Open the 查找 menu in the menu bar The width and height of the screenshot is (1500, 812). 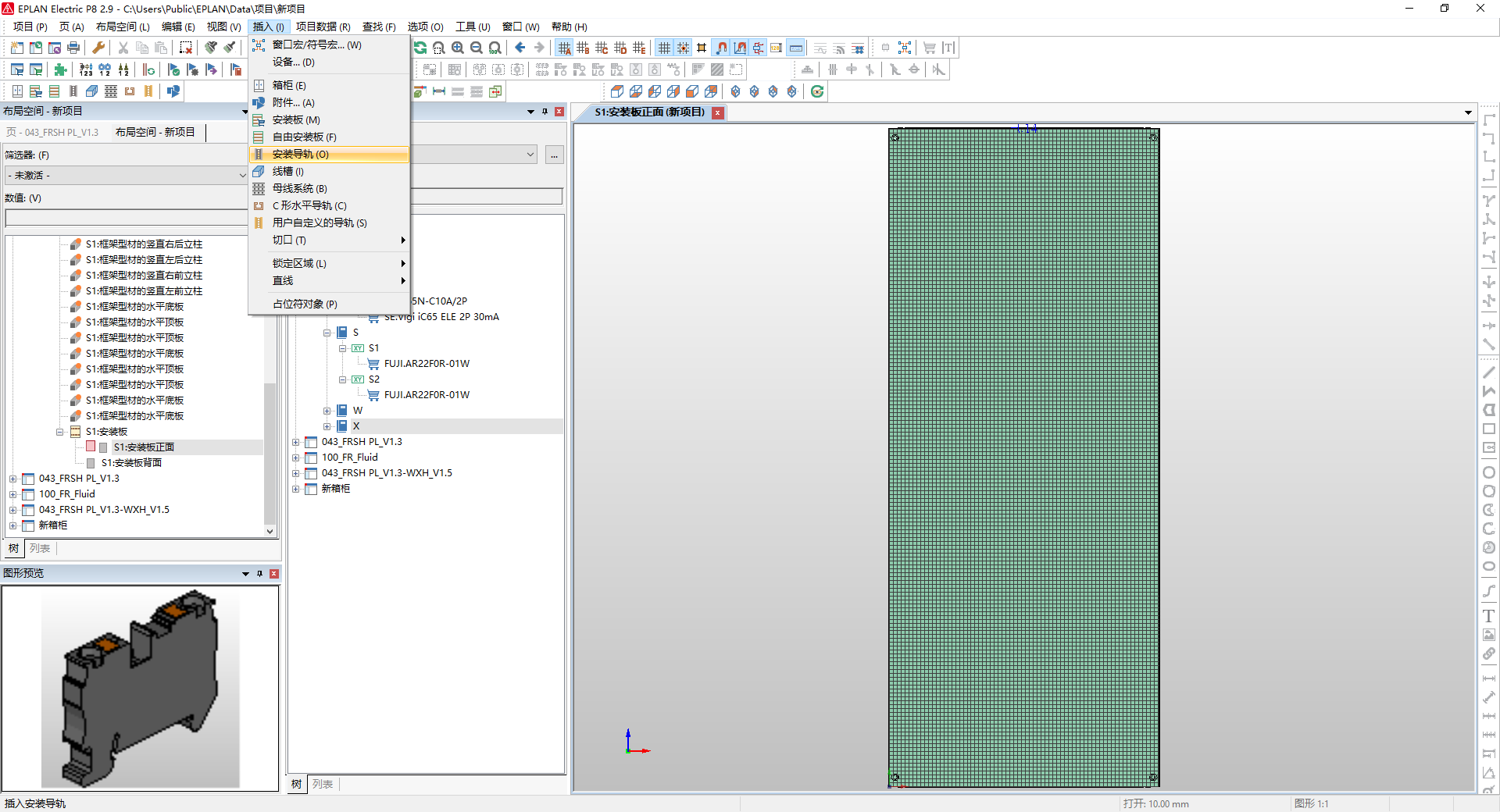pos(378,26)
